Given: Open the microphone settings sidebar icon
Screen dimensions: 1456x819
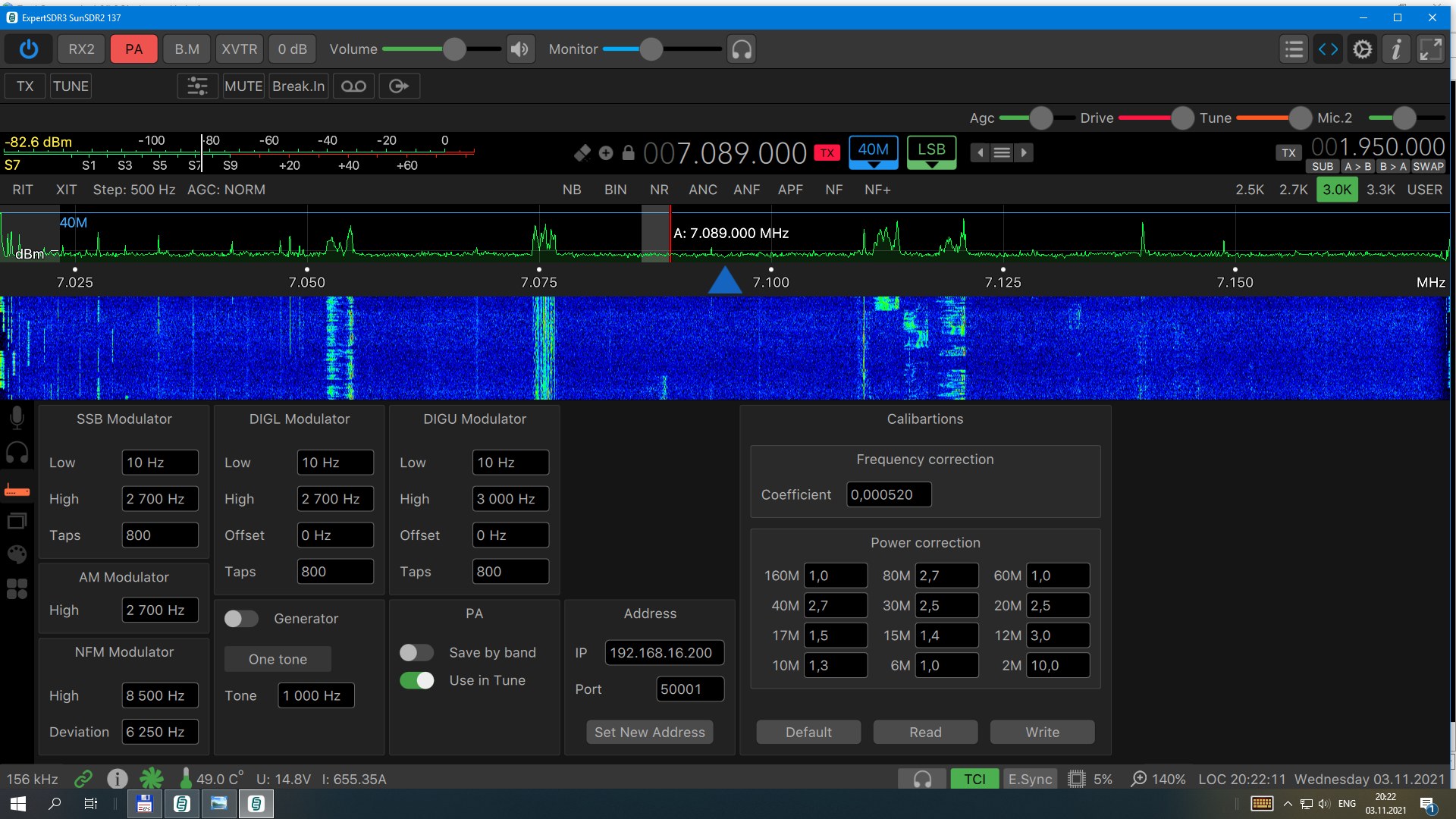Looking at the screenshot, I should (17, 418).
